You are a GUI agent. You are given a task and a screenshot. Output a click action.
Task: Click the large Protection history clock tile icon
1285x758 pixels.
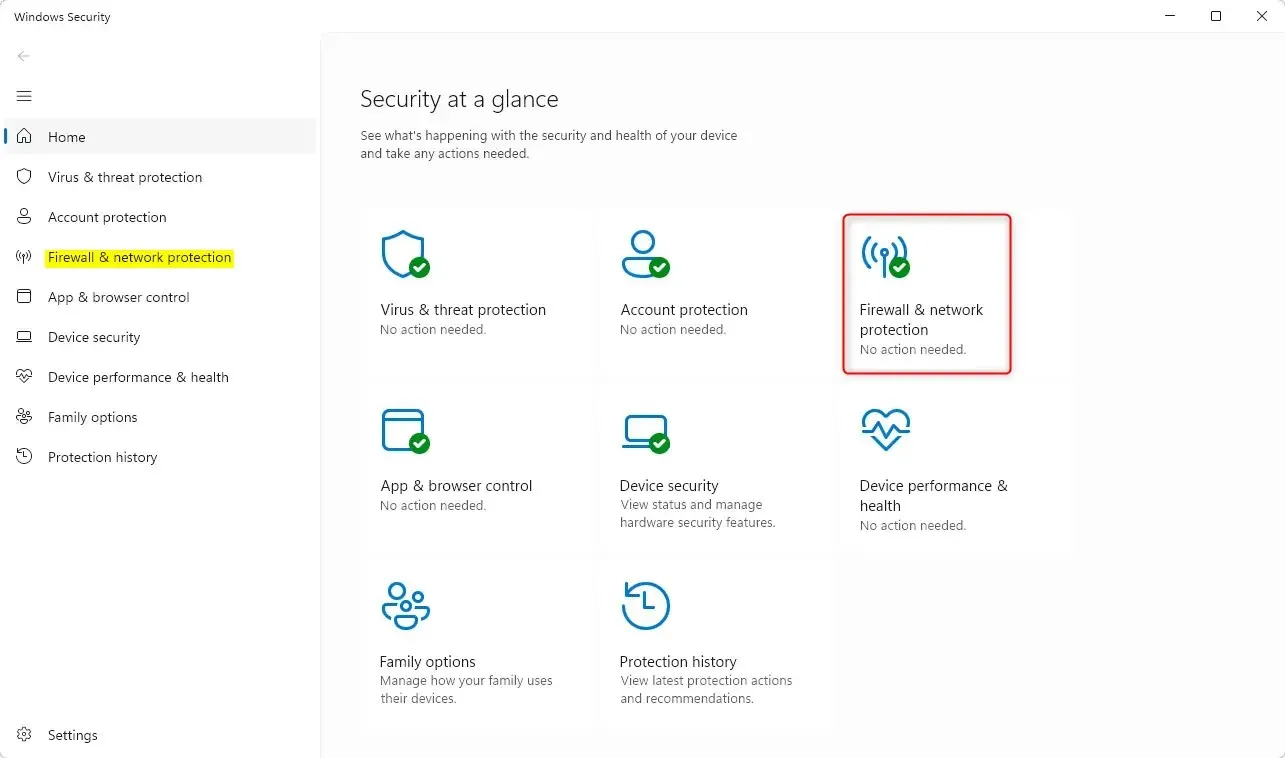[x=645, y=605]
